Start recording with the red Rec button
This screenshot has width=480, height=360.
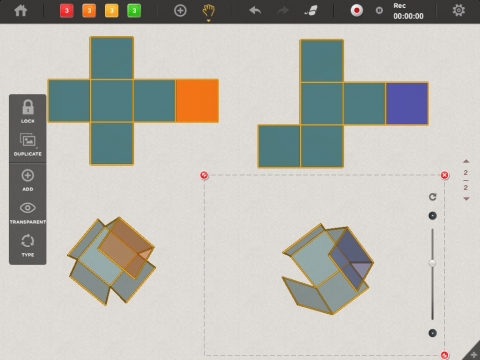click(356, 11)
